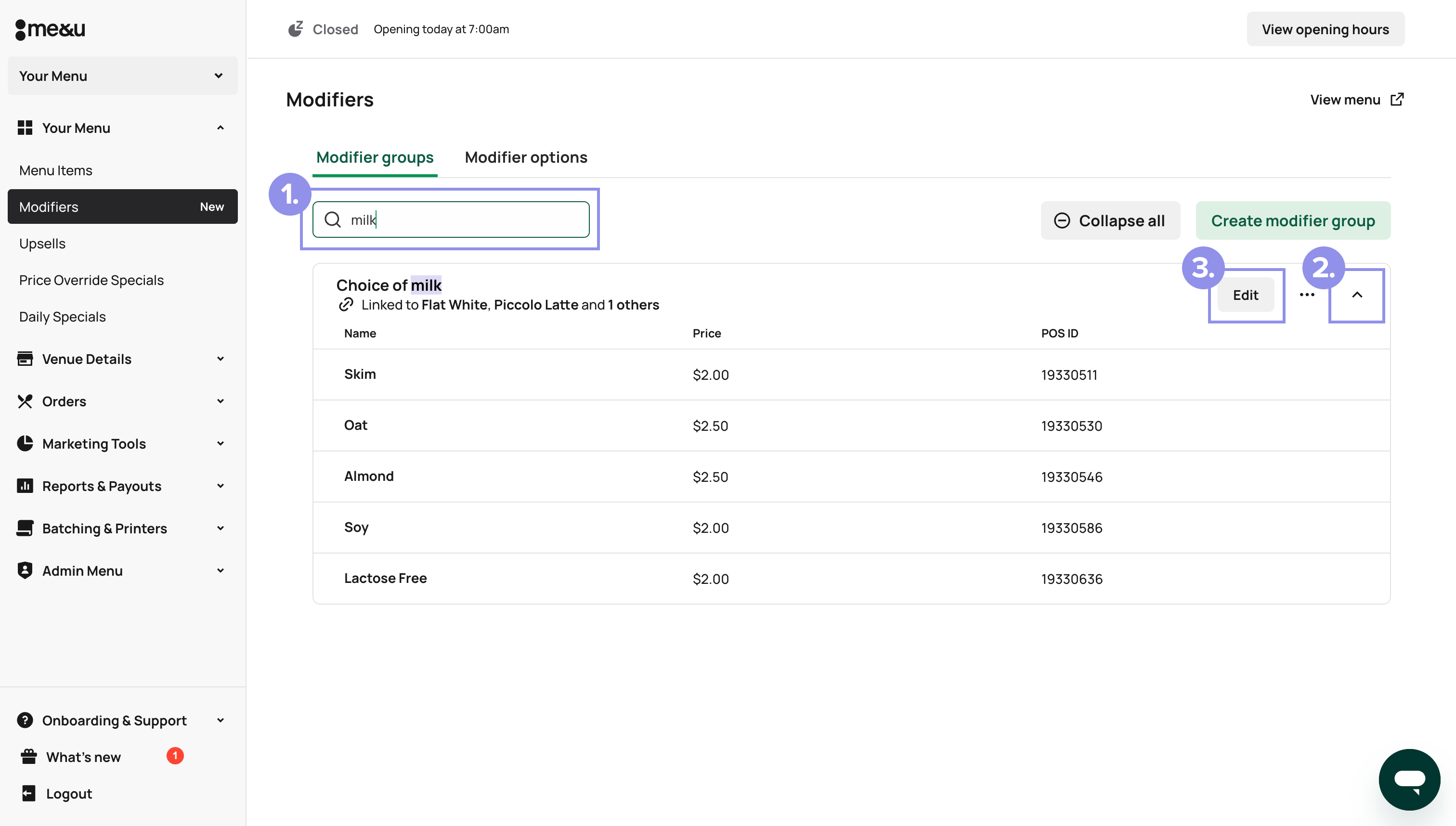Open the three-dot more options menu
Image resolution: width=1456 pixels, height=826 pixels.
(x=1307, y=295)
